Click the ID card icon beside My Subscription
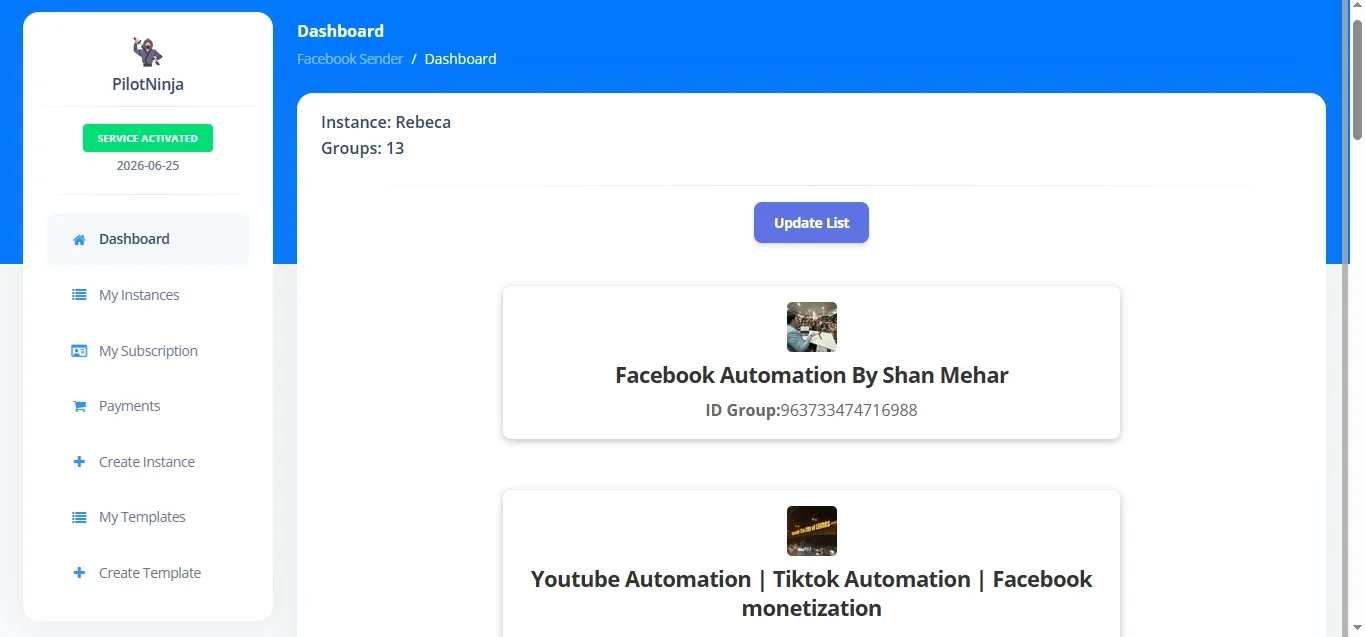Viewport: 1365px width, 637px height. point(79,351)
